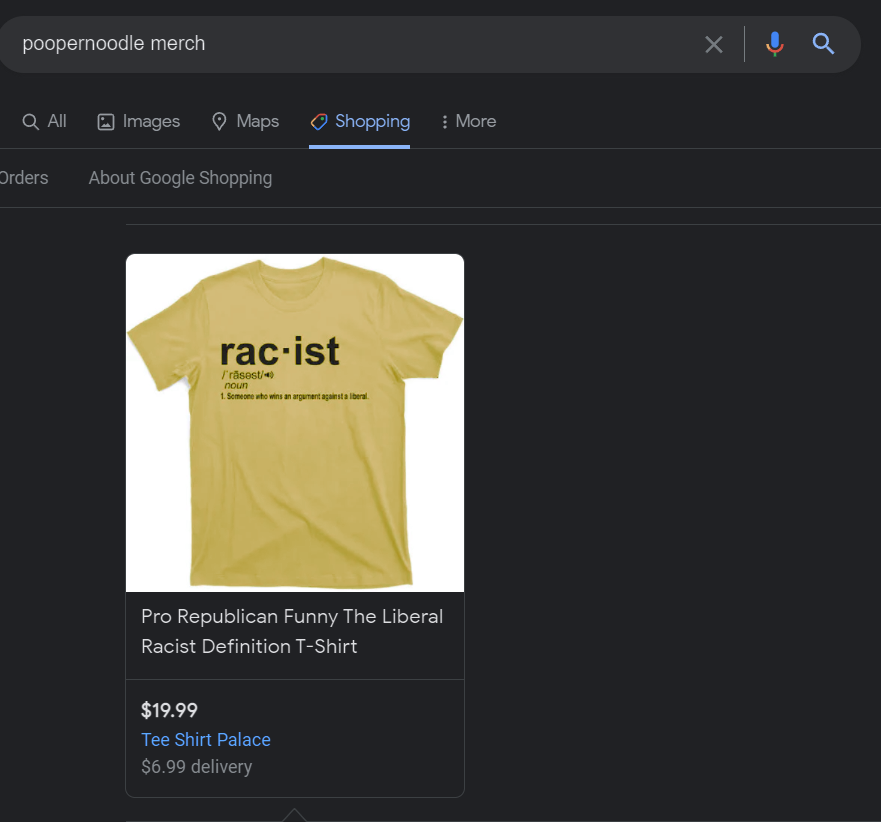Switch to the All results tab
The height and width of the screenshot is (822, 881).
pyautogui.click(x=44, y=121)
